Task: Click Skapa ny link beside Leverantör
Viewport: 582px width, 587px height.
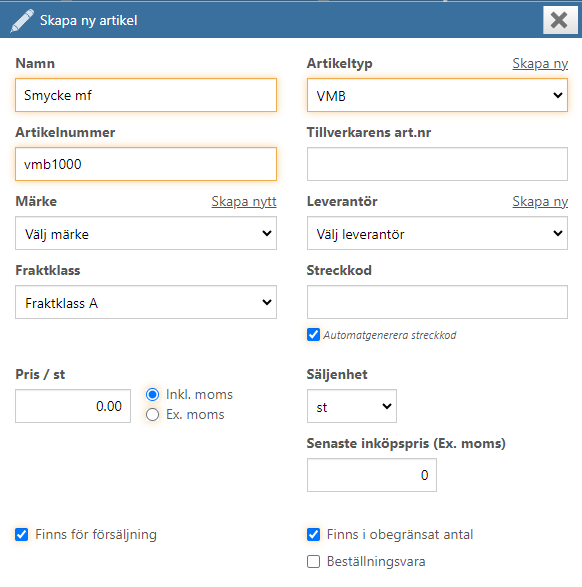Action: pos(540,201)
